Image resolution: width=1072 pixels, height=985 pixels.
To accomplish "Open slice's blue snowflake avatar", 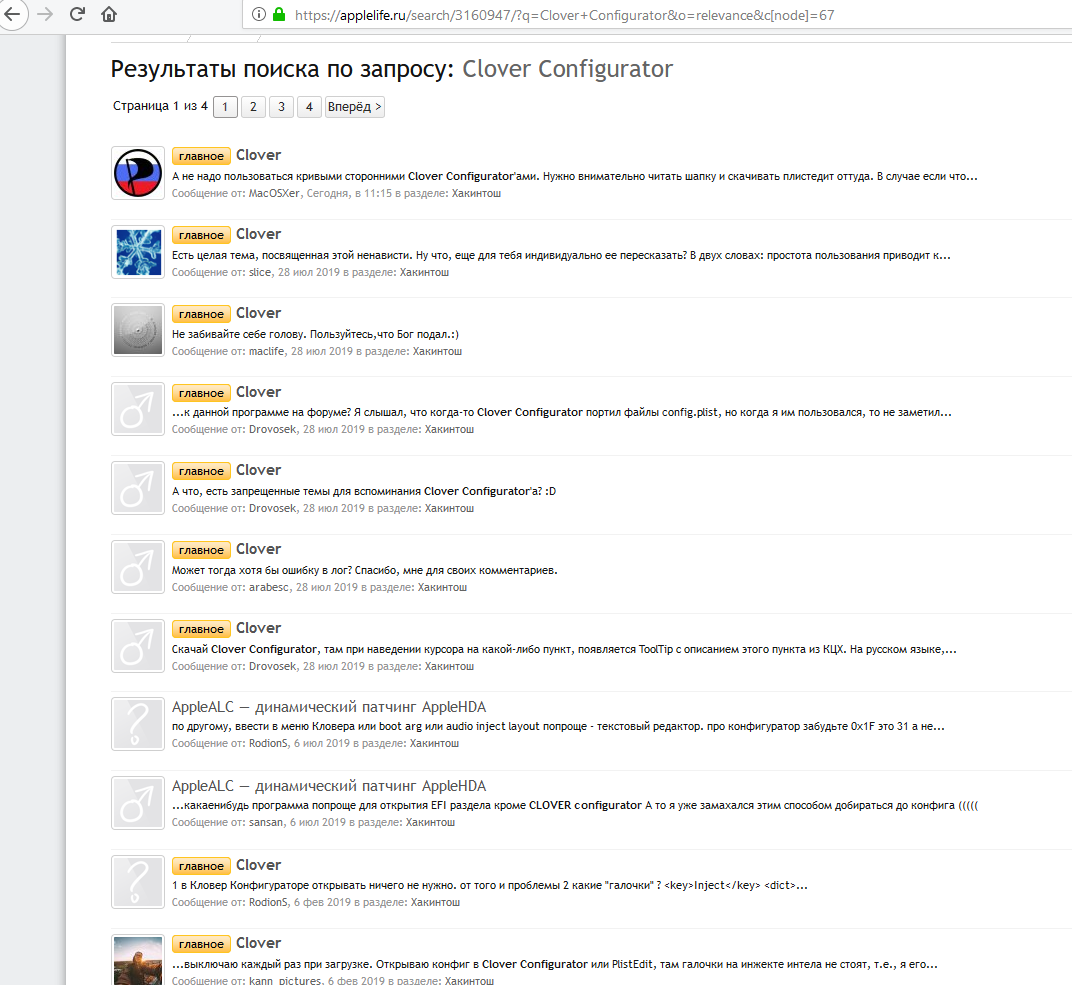I will click(137, 251).
